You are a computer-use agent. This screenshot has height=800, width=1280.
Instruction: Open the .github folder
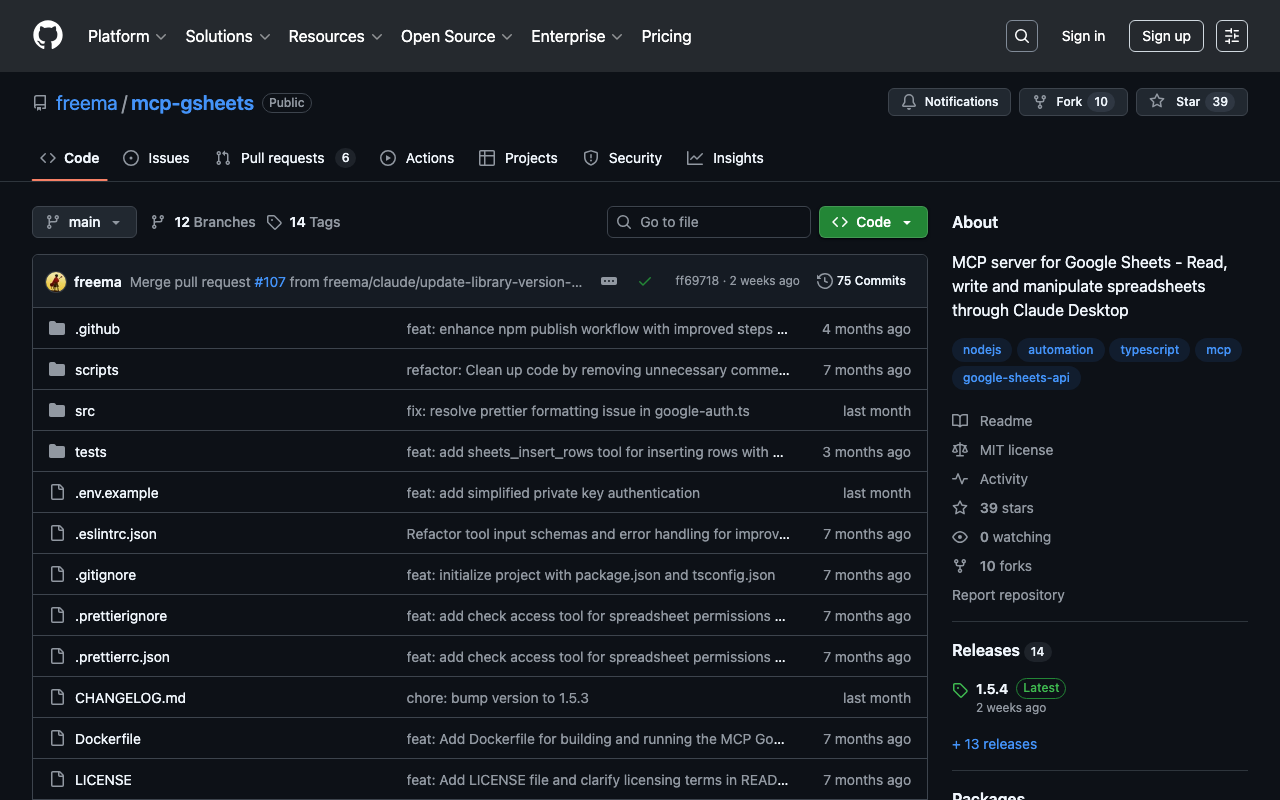97,329
